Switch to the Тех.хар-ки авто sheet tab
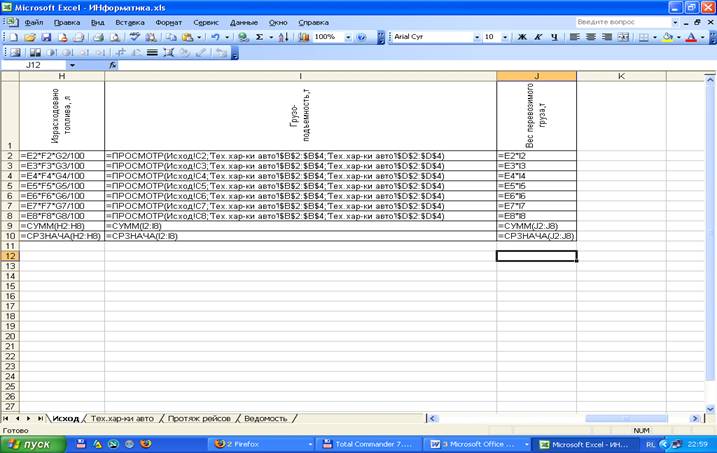The height and width of the screenshot is (453, 717). tap(122, 418)
